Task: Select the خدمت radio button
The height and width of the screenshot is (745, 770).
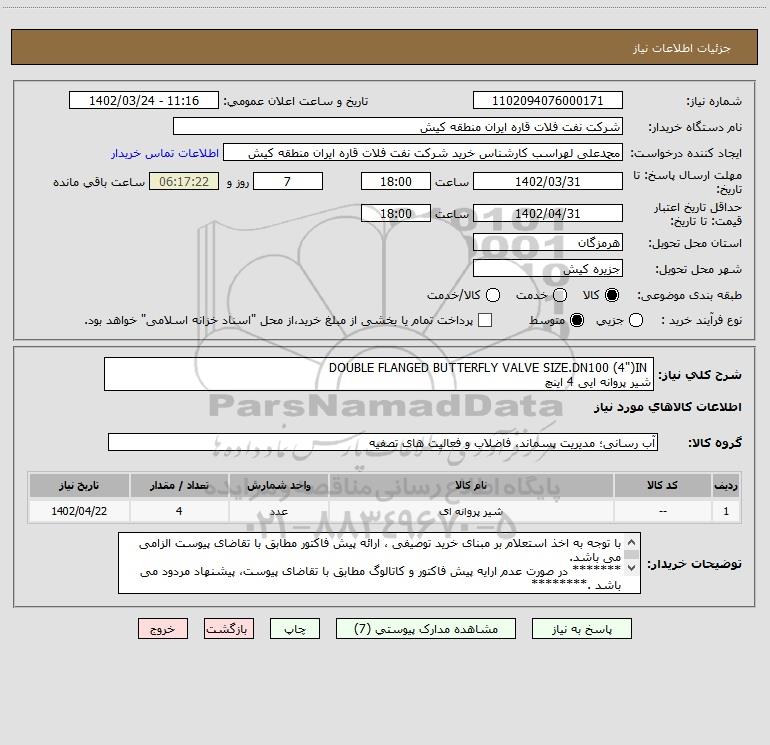Action: [560, 295]
